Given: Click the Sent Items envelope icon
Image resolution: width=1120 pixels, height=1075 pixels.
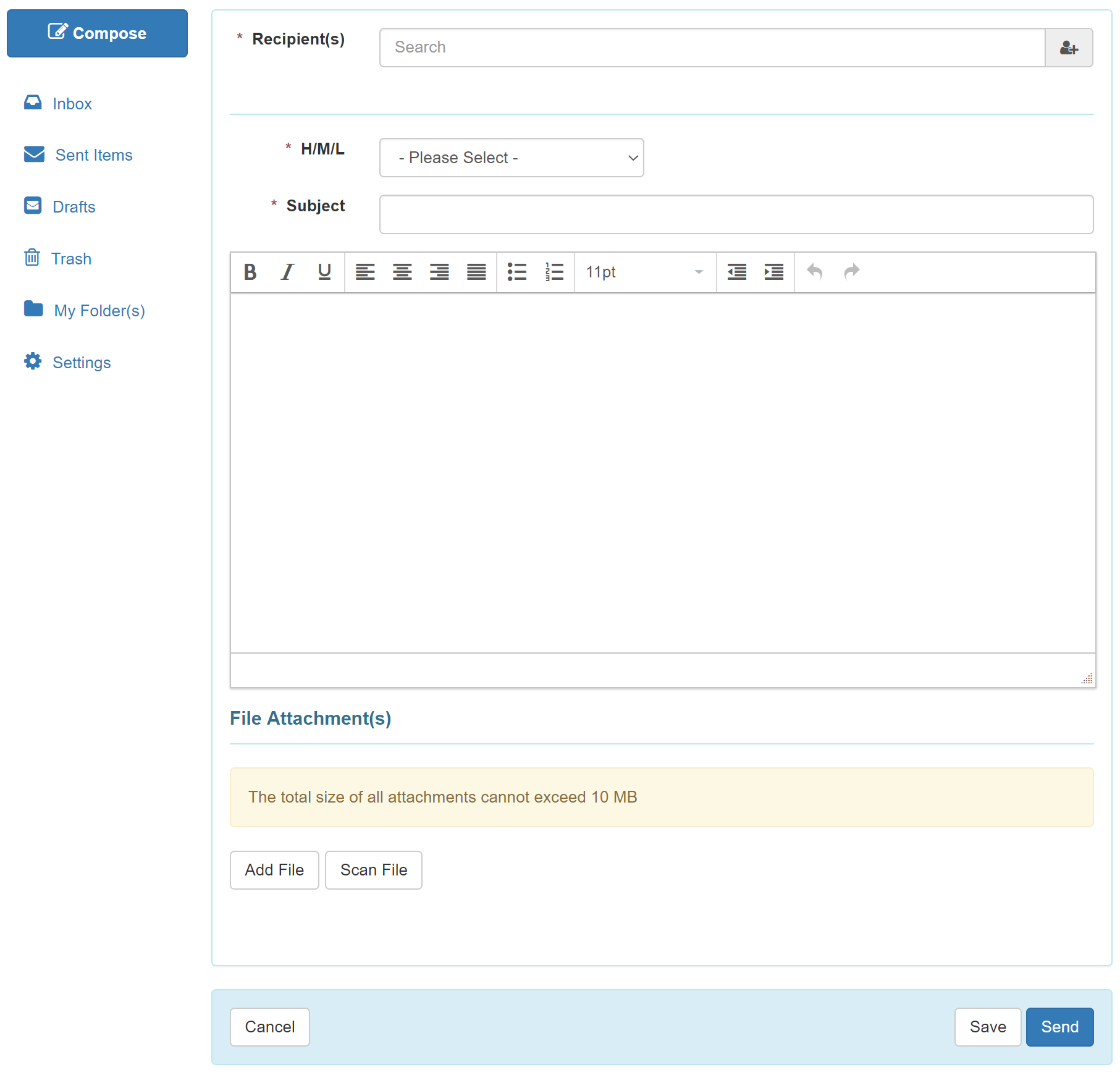Looking at the screenshot, I should point(34,154).
